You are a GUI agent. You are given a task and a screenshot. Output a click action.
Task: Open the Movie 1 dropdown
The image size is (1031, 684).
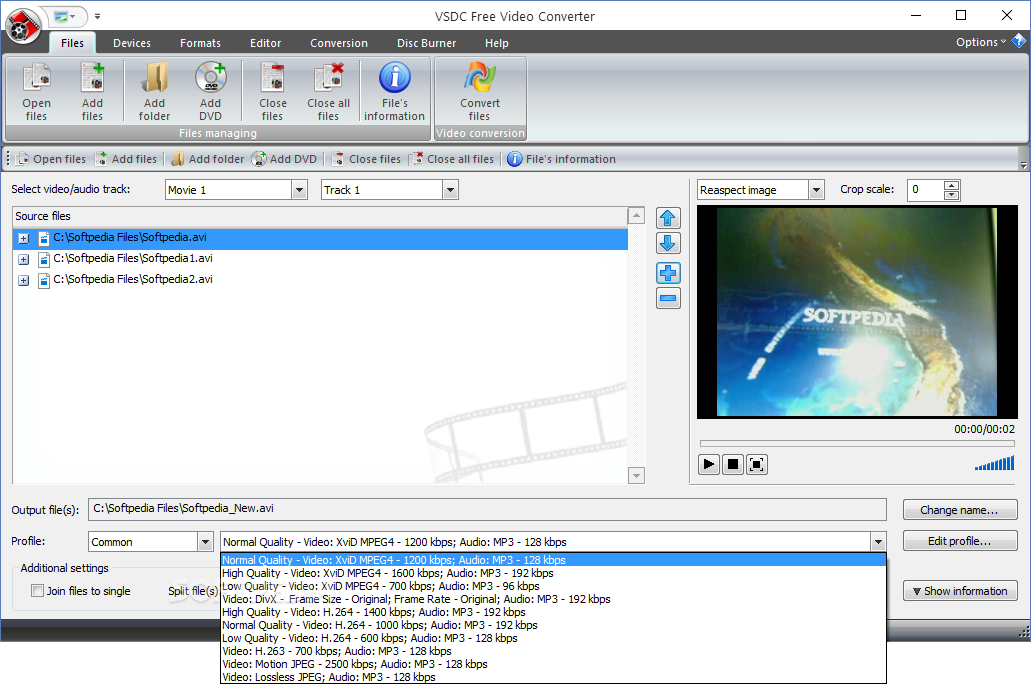pos(299,190)
